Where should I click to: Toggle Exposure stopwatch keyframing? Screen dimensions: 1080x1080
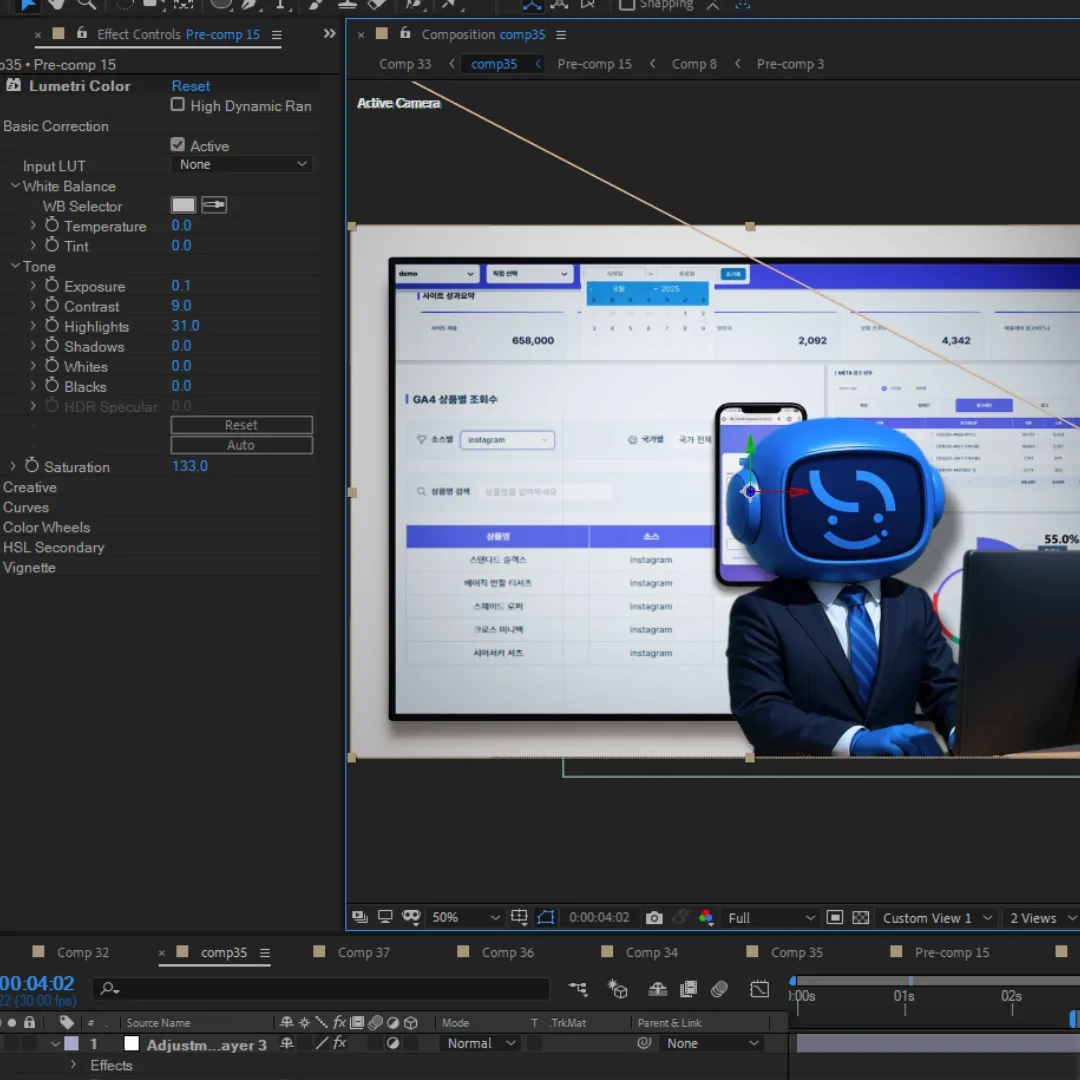[x=52, y=285]
